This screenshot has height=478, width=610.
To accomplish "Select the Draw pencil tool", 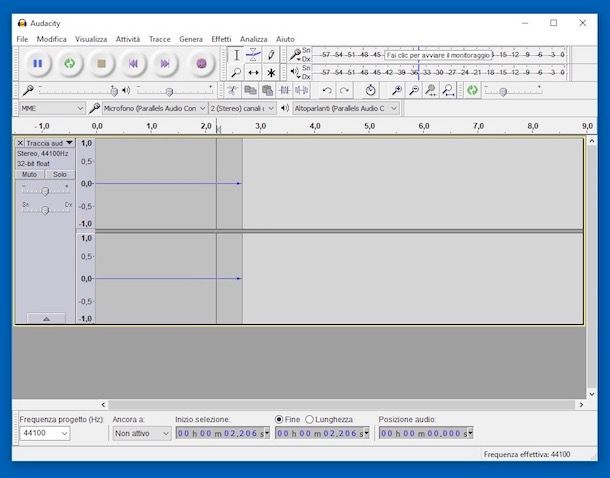I will tap(271, 55).
